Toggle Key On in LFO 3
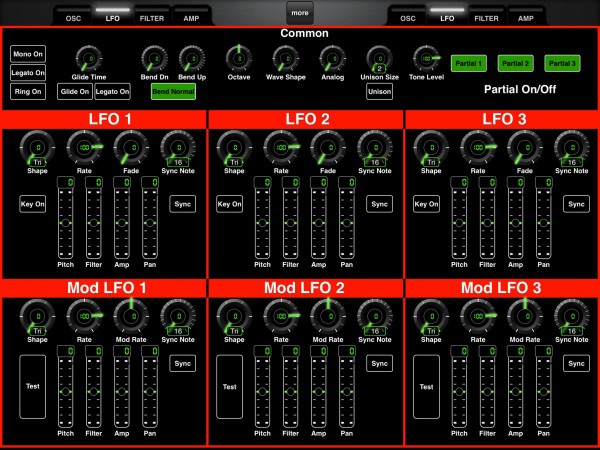This screenshot has height=450, width=600. pyautogui.click(x=426, y=204)
